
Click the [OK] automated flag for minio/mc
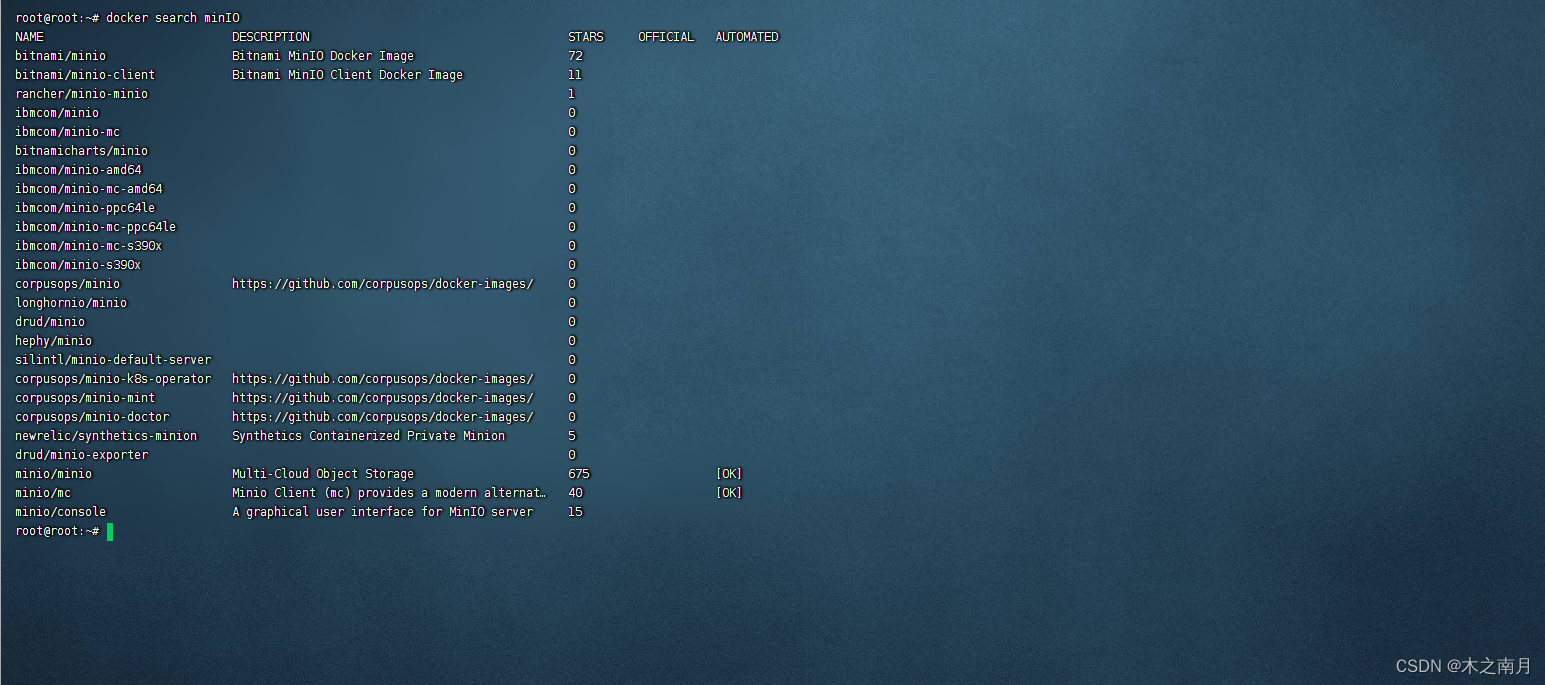pyautogui.click(x=729, y=493)
